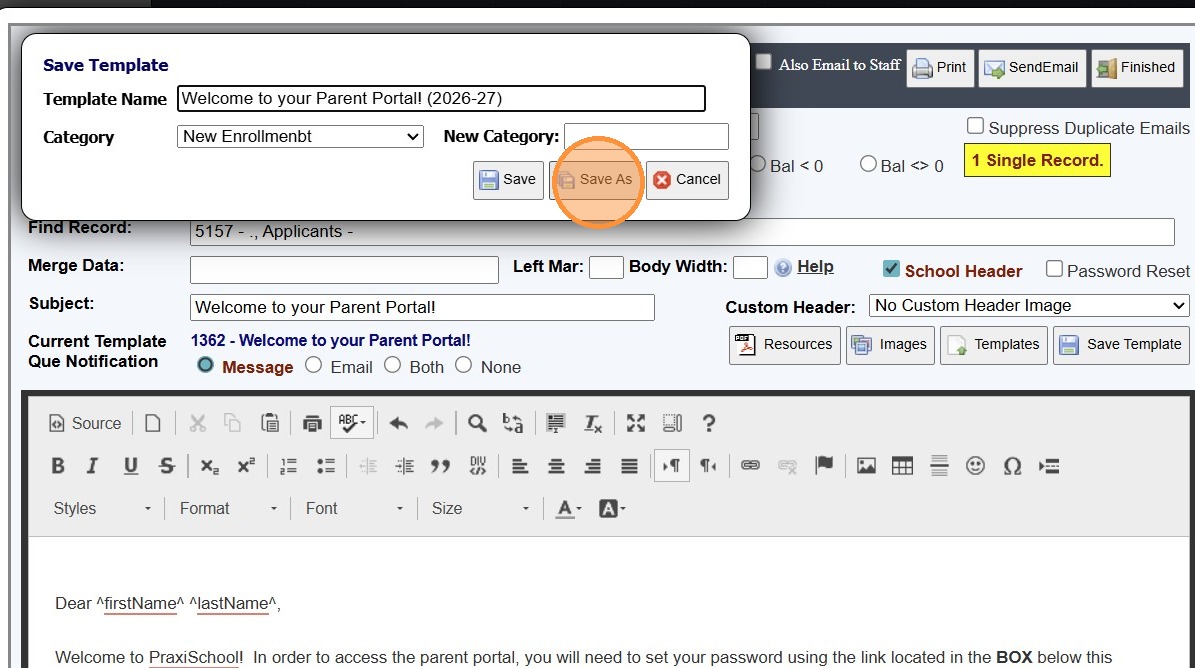Cancel the Save Template dialog
This screenshot has width=1195, height=668.
click(x=687, y=180)
